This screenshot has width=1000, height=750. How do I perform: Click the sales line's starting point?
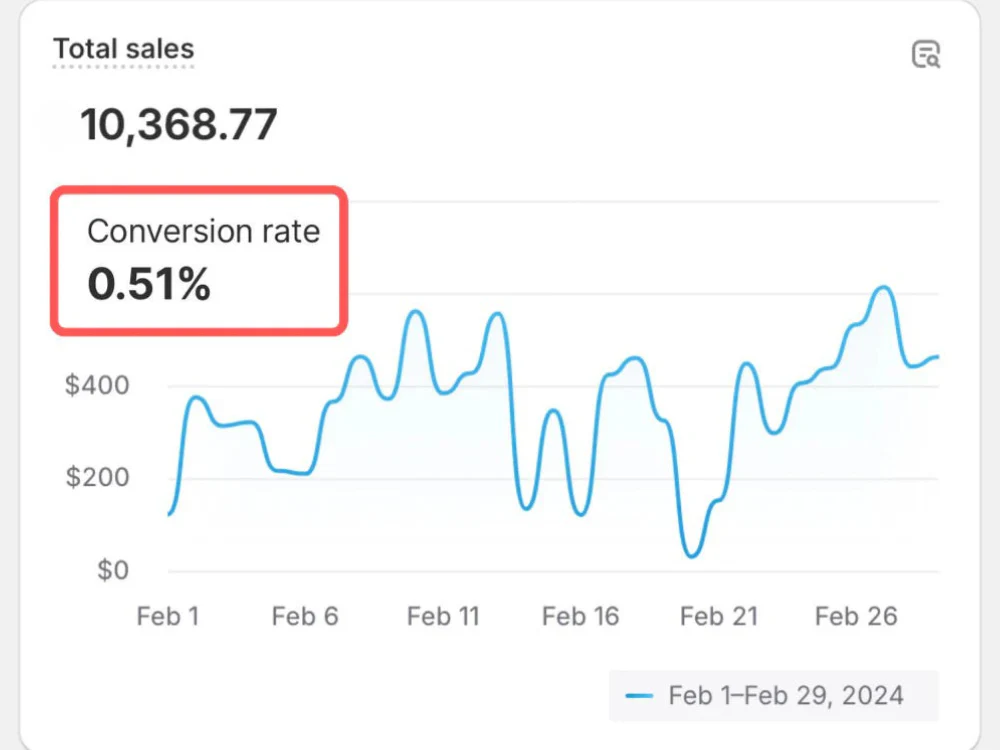[169, 514]
